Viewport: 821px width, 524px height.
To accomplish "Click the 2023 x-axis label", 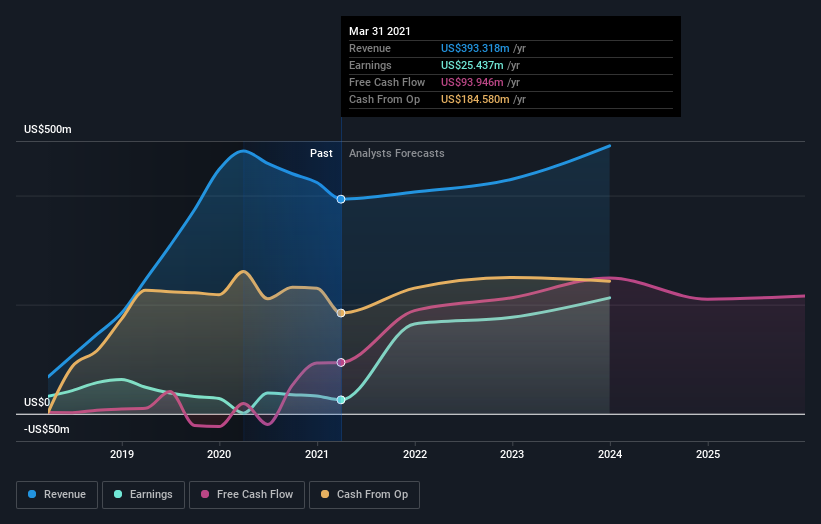I will (x=512, y=454).
